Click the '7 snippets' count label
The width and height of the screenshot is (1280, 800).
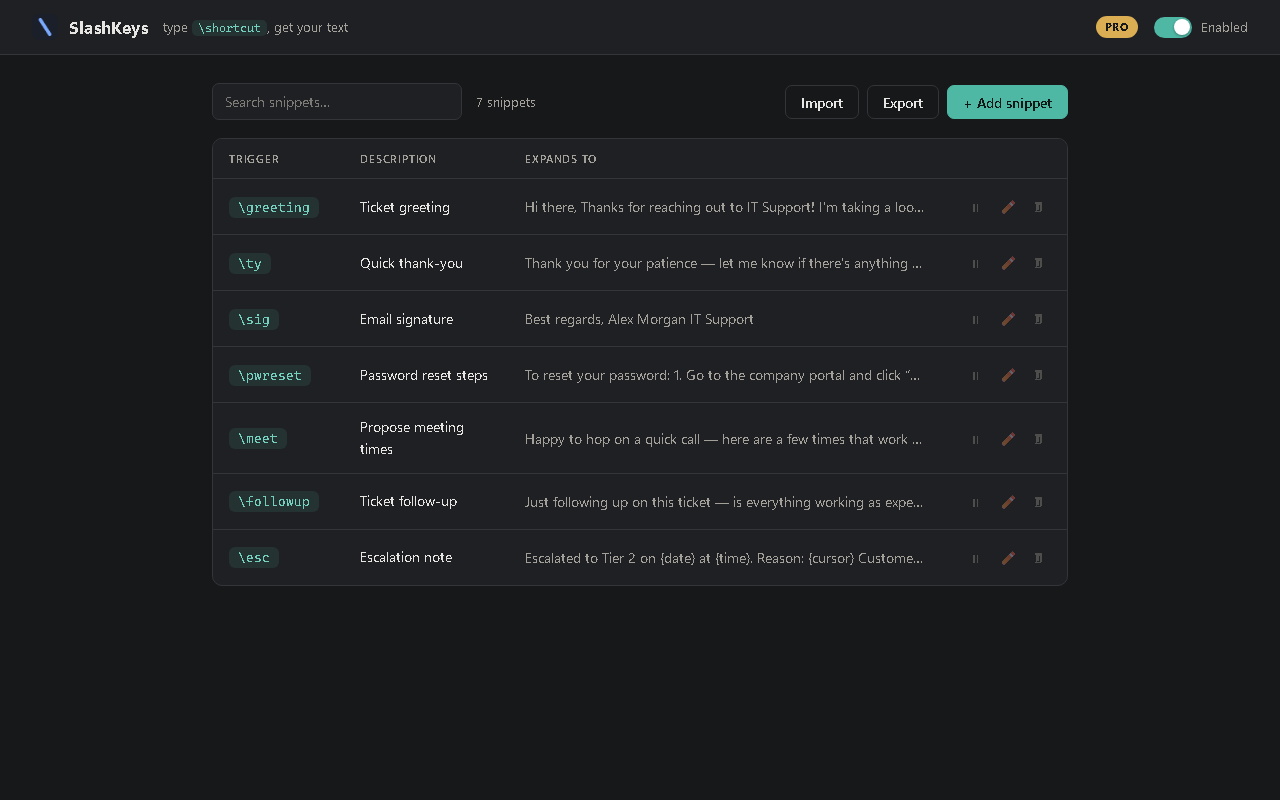pyautogui.click(x=506, y=102)
